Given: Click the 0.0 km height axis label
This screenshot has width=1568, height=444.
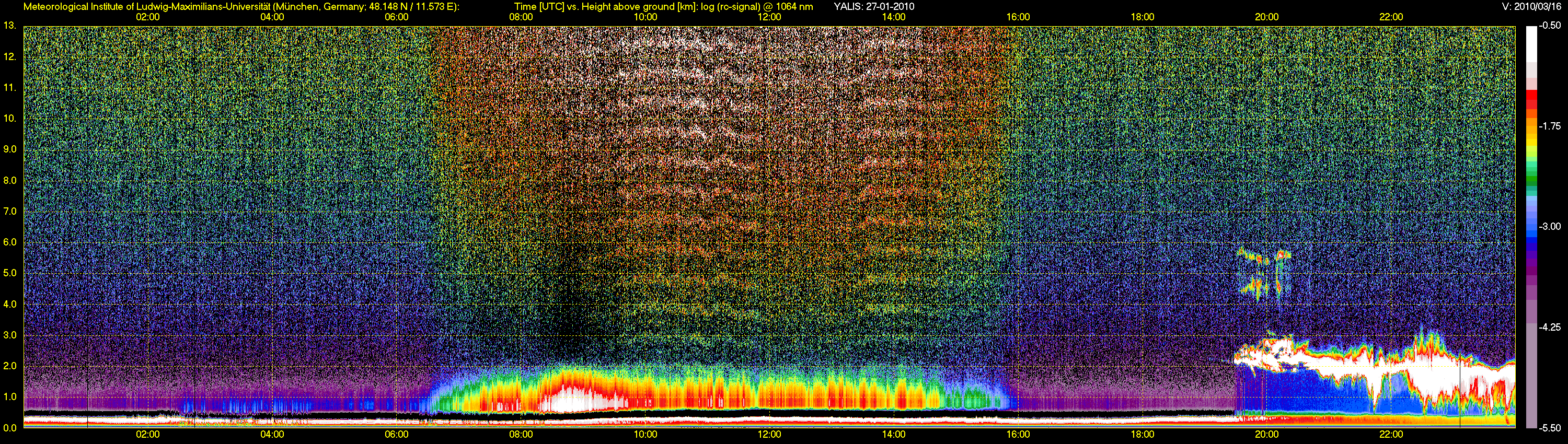Looking at the screenshot, I should click(10, 428).
